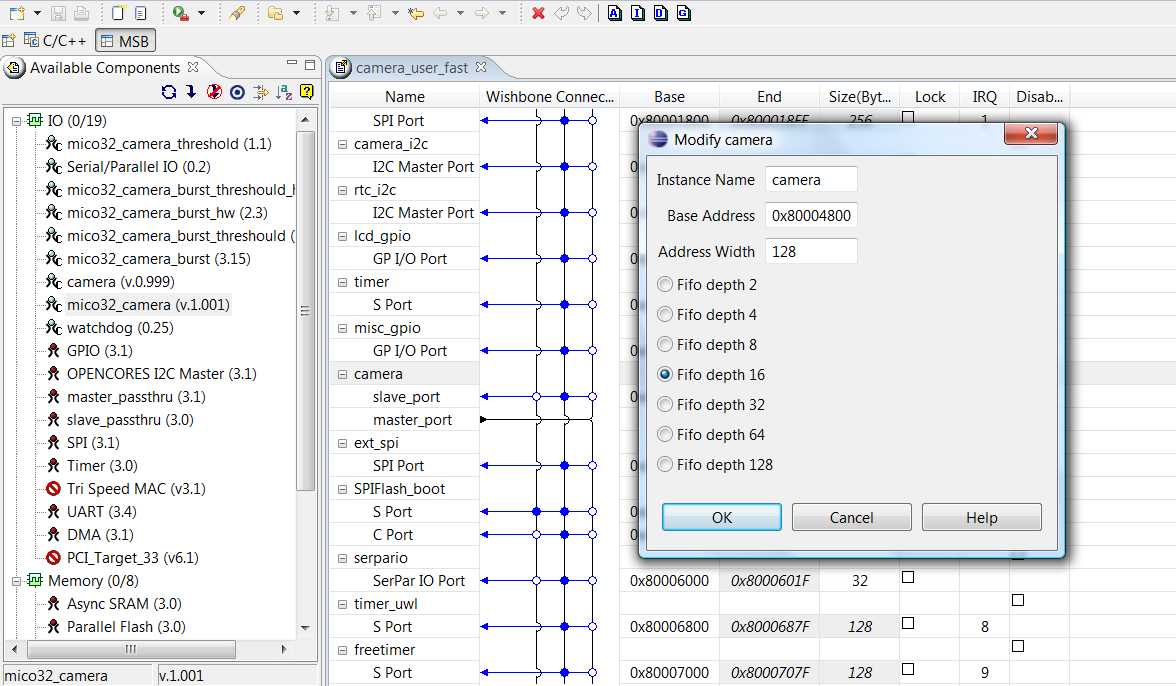Click the Undo arrow toolbar icon

click(561, 13)
